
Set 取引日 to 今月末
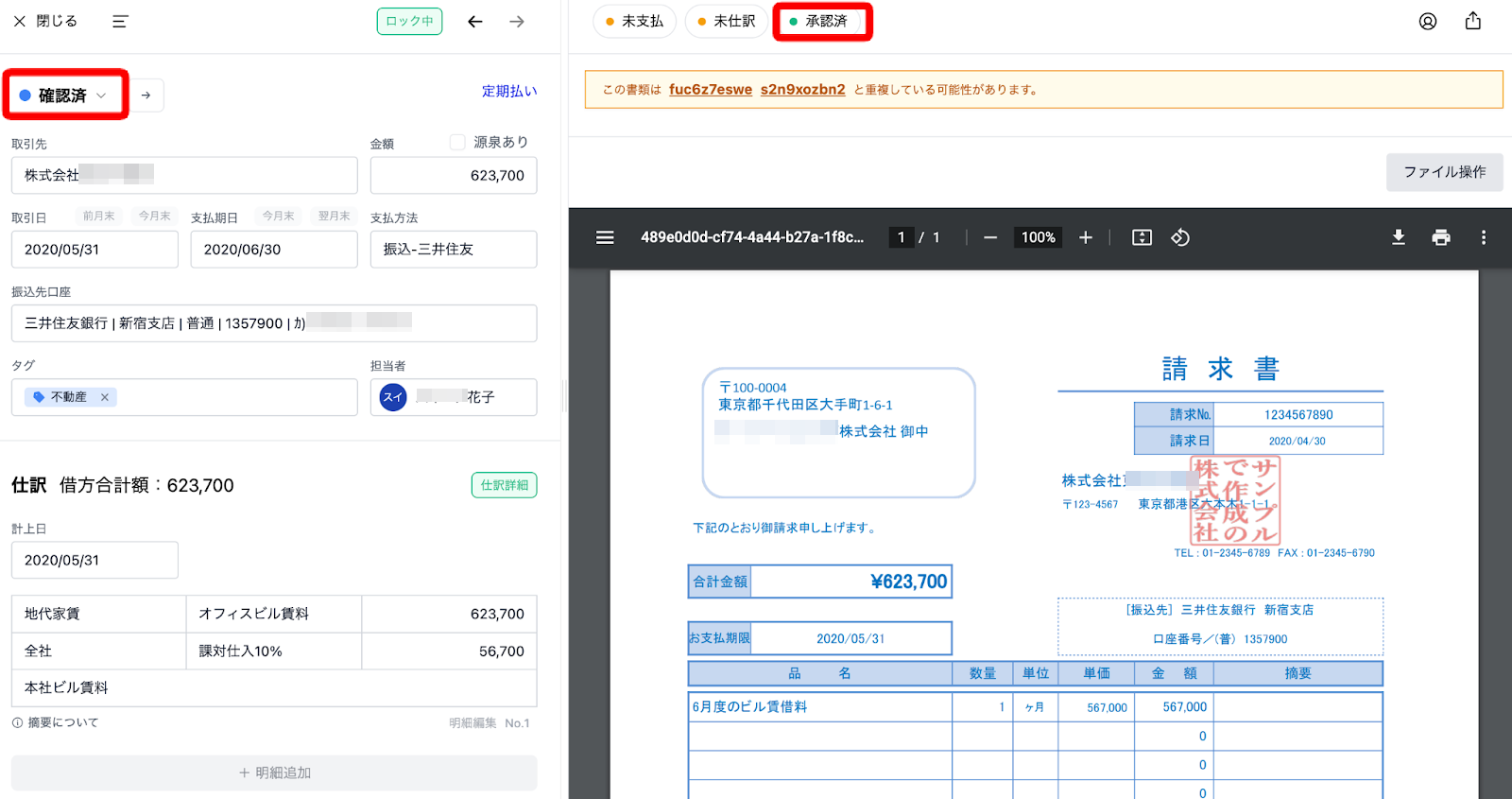[x=155, y=216]
